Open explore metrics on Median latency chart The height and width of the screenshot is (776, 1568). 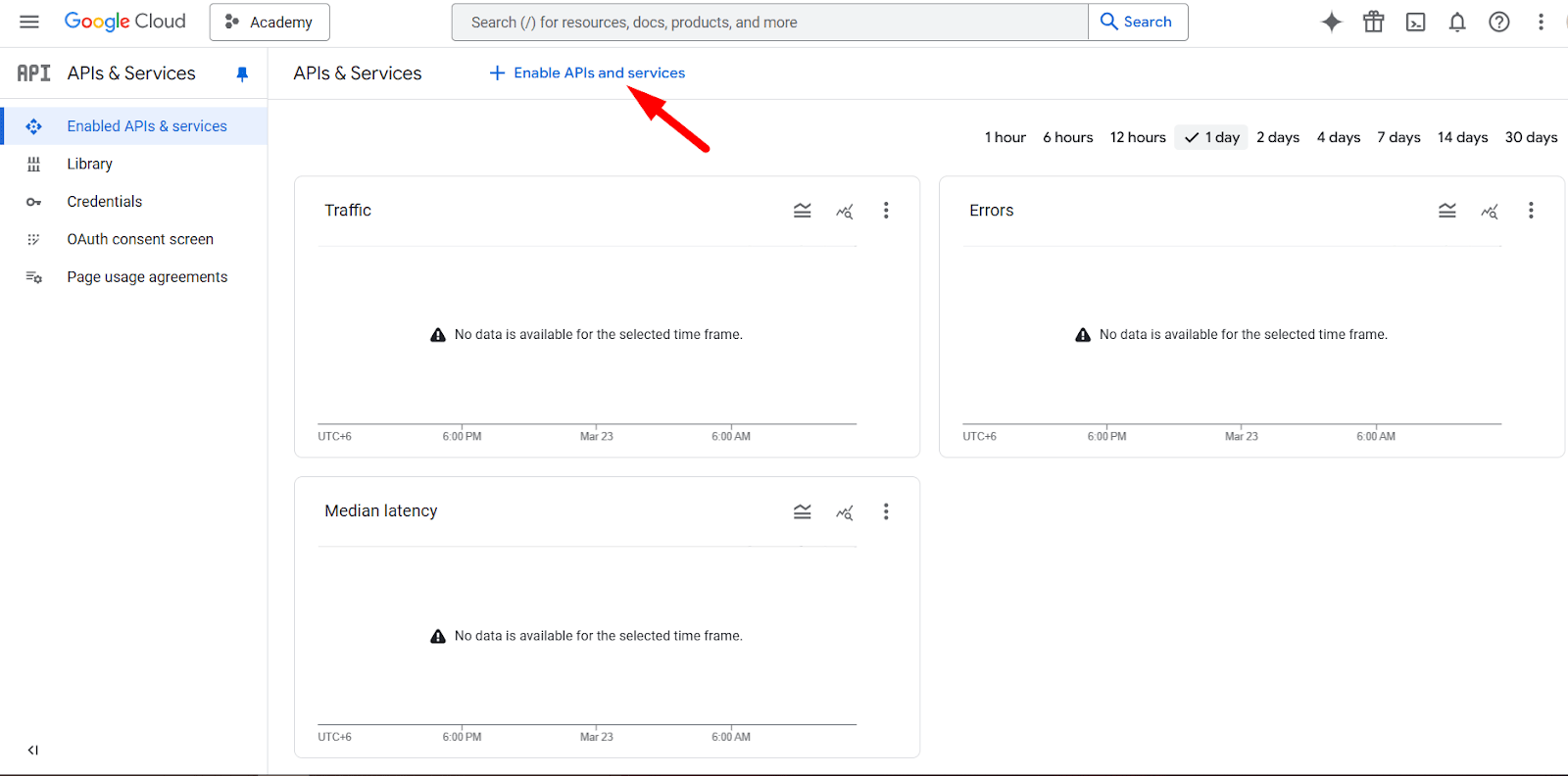[845, 511]
